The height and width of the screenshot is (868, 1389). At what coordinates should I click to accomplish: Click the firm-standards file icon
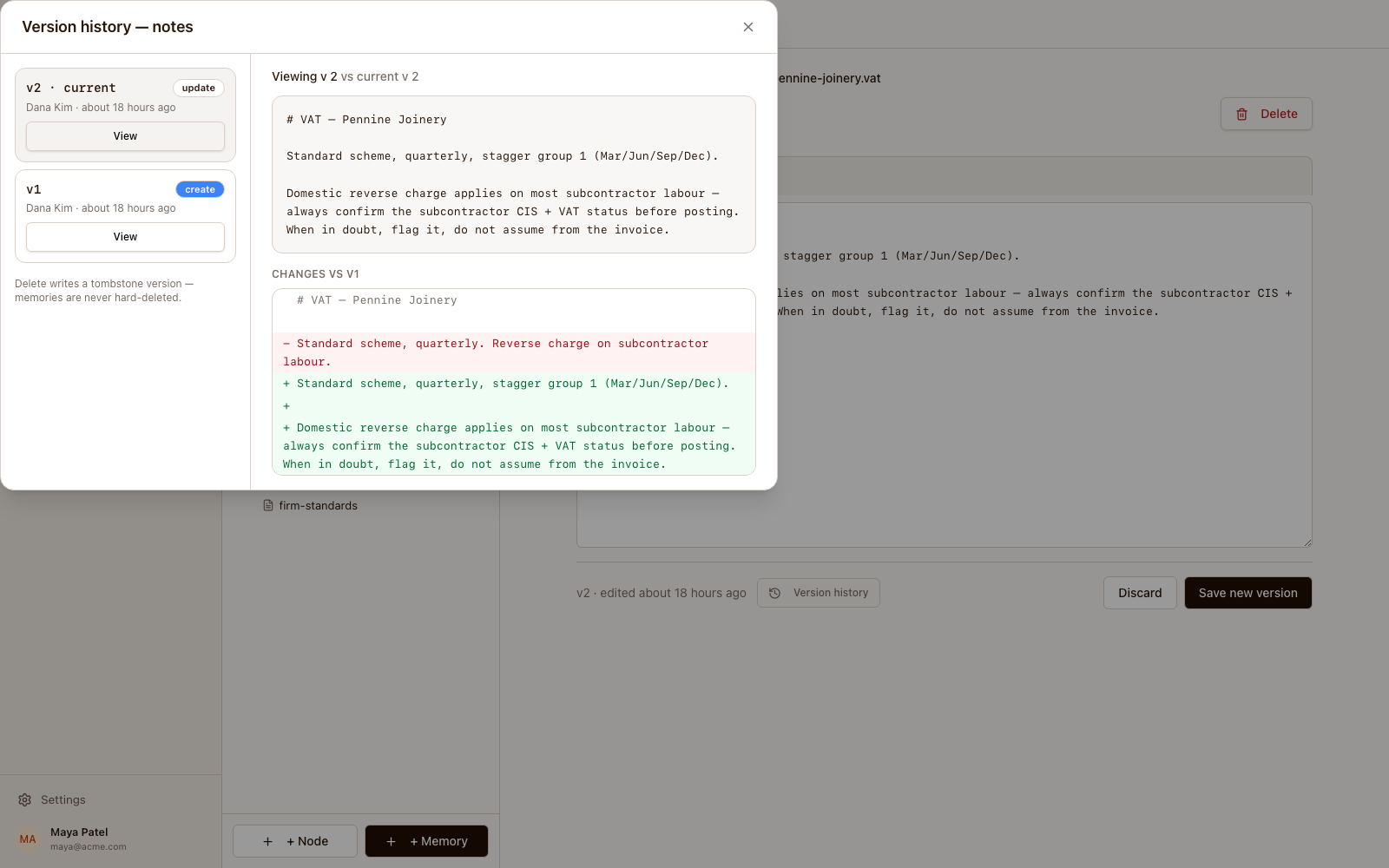[268, 505]
